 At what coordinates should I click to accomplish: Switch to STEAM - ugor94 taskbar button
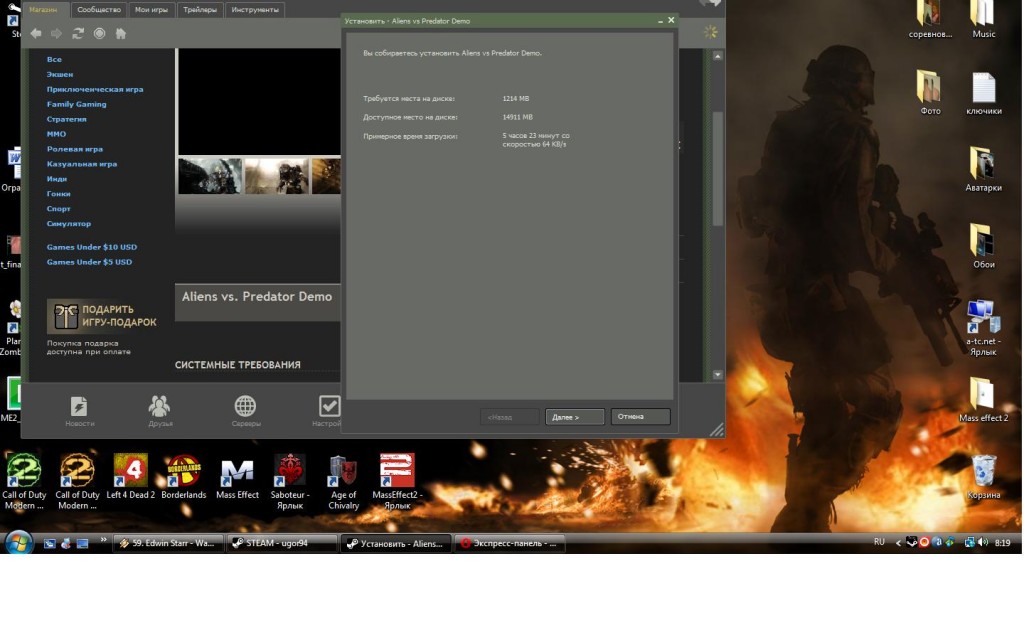click(x=282, y=543)
